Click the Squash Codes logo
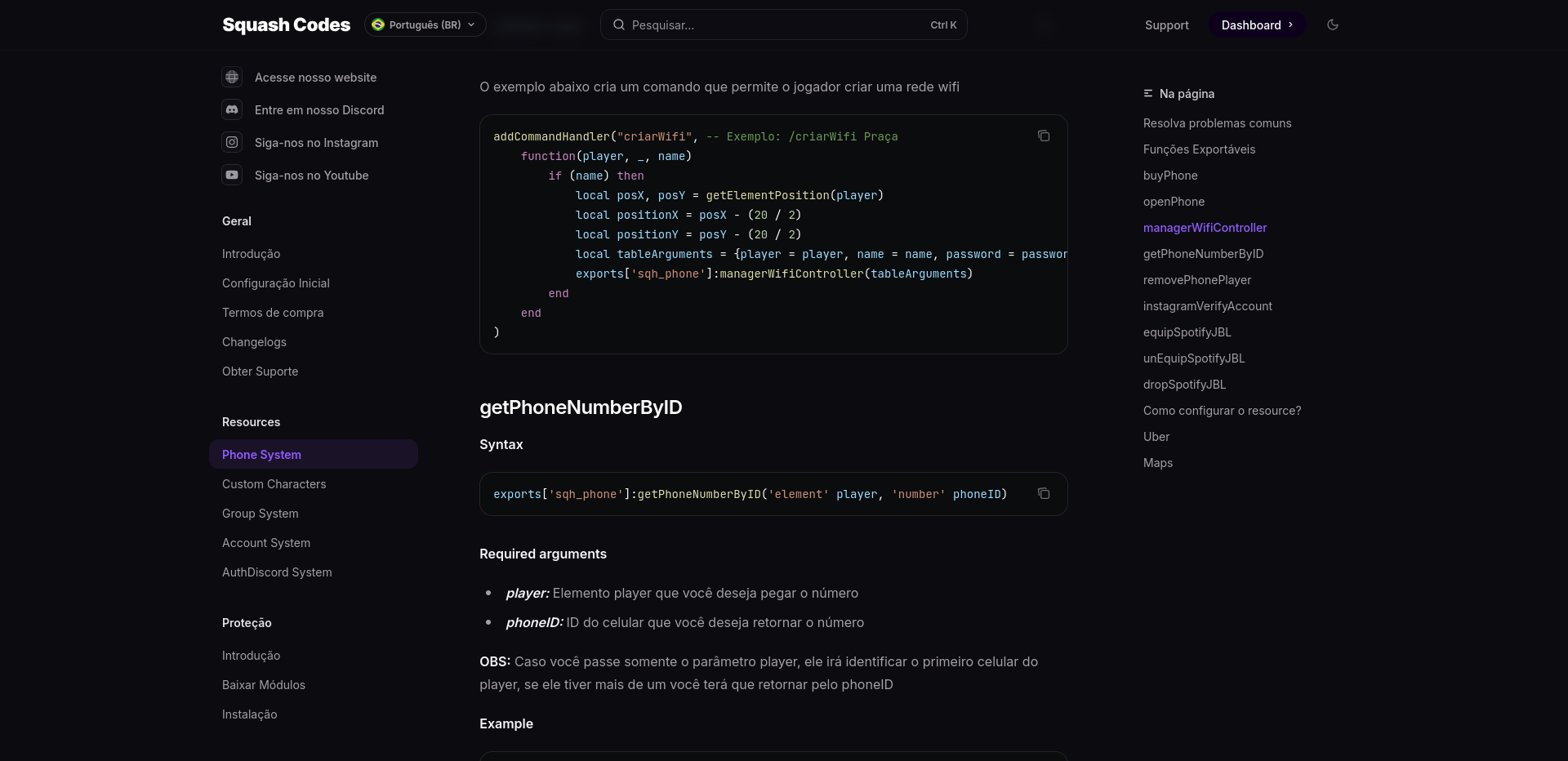Screen dimensions: 1568x761 coord(286,24)
